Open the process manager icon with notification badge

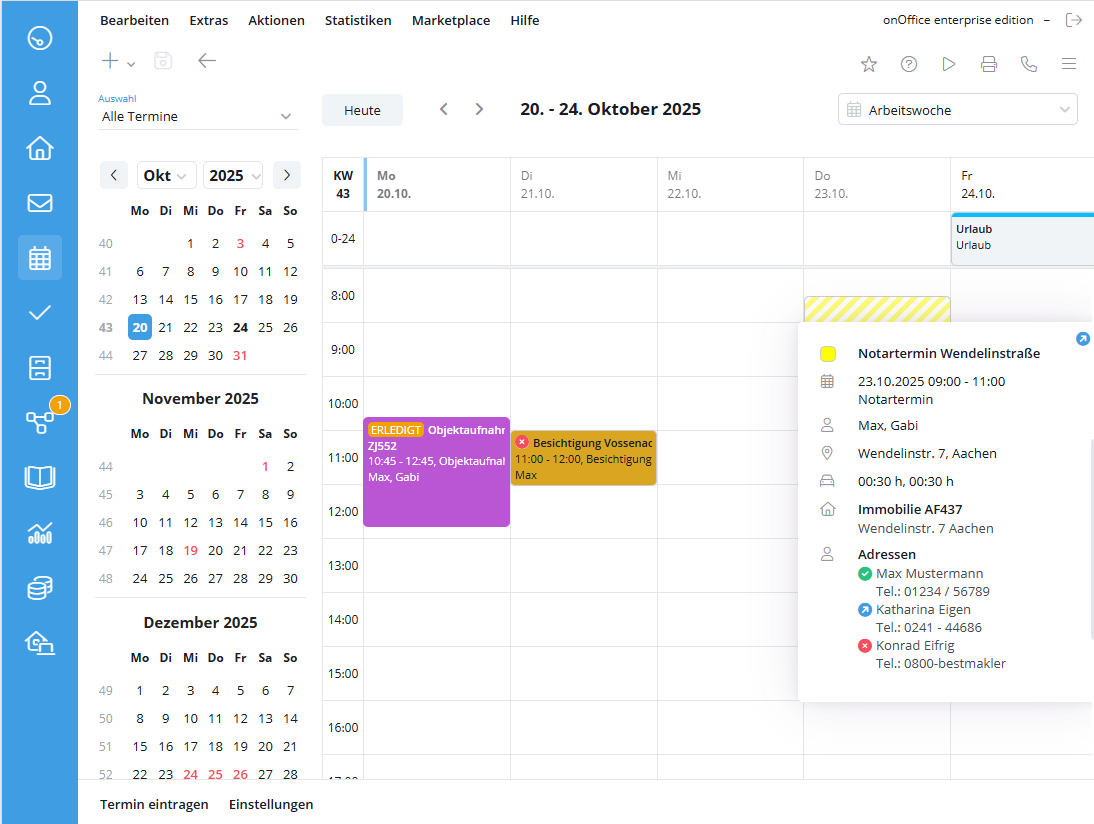[x=39, y=422]
